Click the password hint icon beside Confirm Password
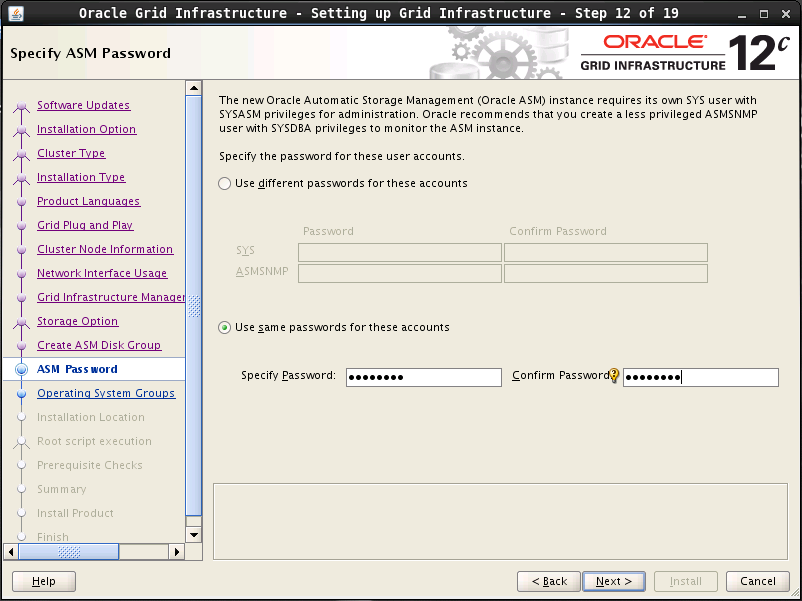 click(615, 377)
